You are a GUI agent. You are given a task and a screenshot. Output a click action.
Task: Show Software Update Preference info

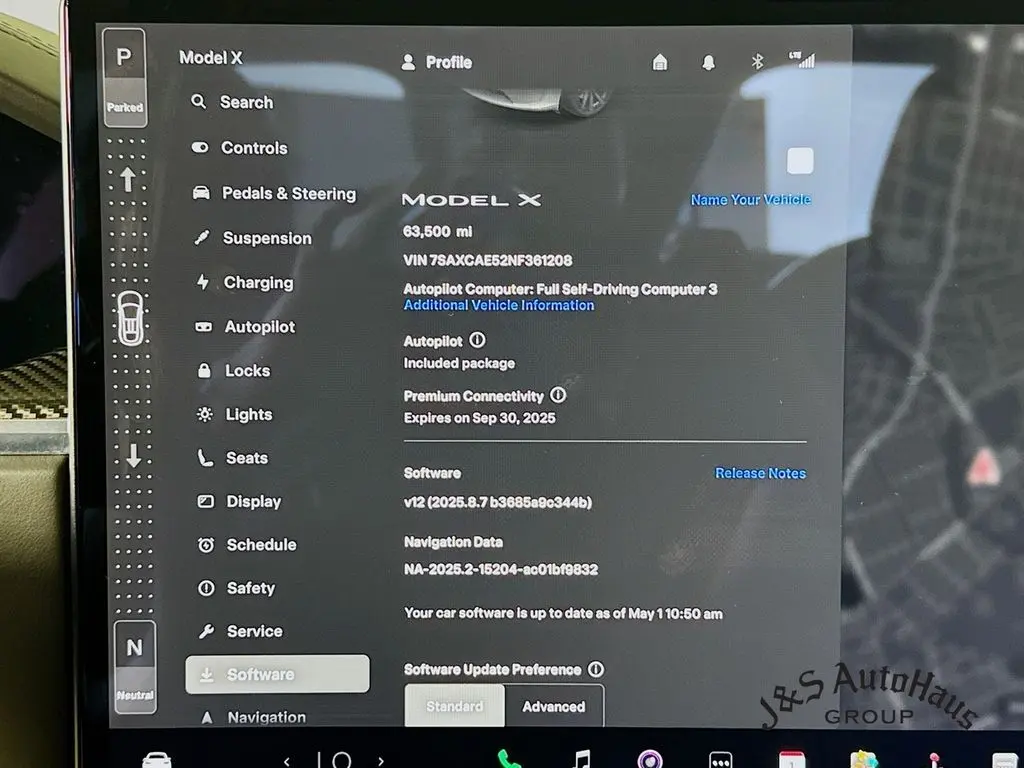(x=596, y=669)
